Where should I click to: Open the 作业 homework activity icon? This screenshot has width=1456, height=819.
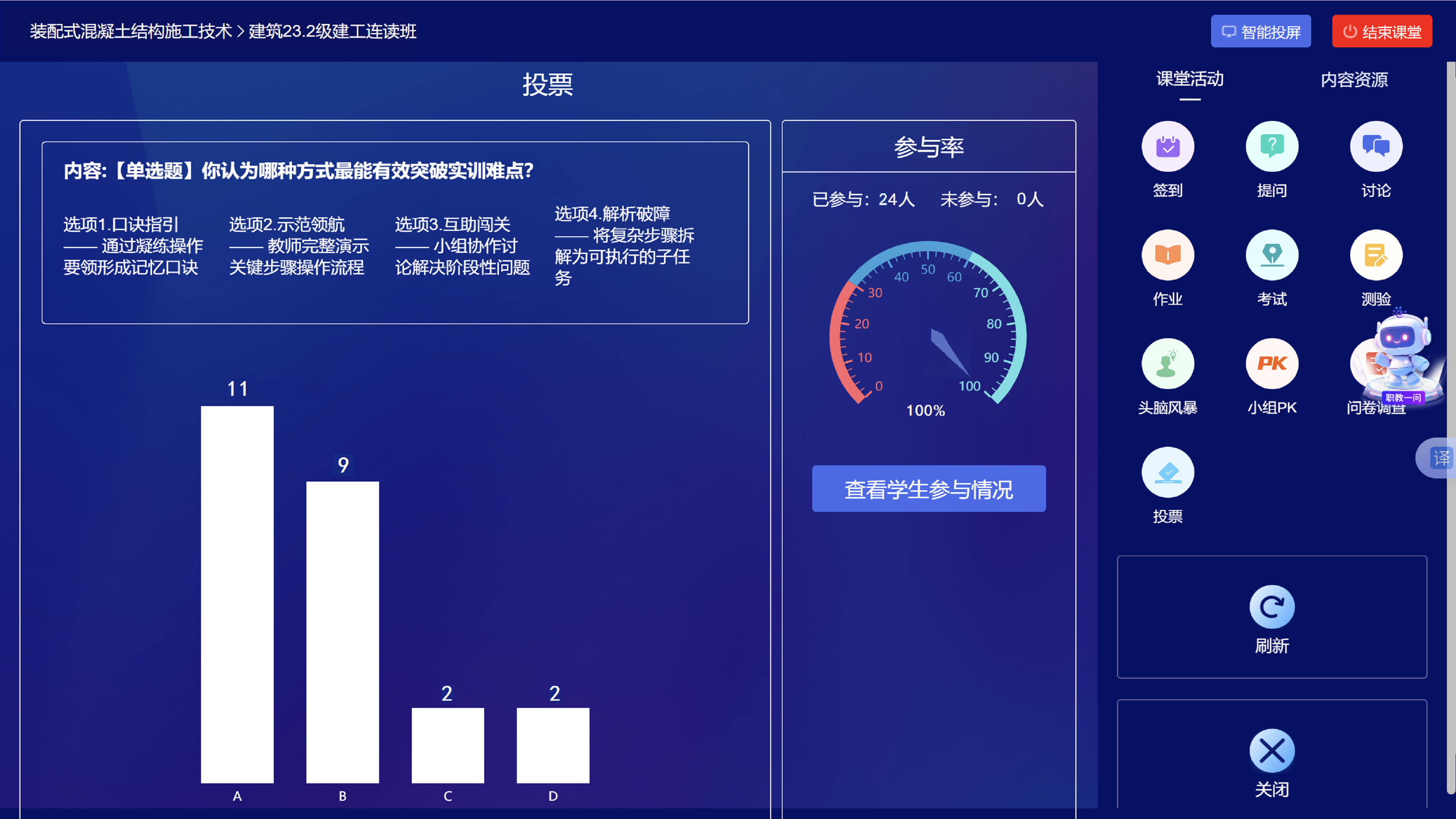pyautogui.click(x=1168, y=255)
